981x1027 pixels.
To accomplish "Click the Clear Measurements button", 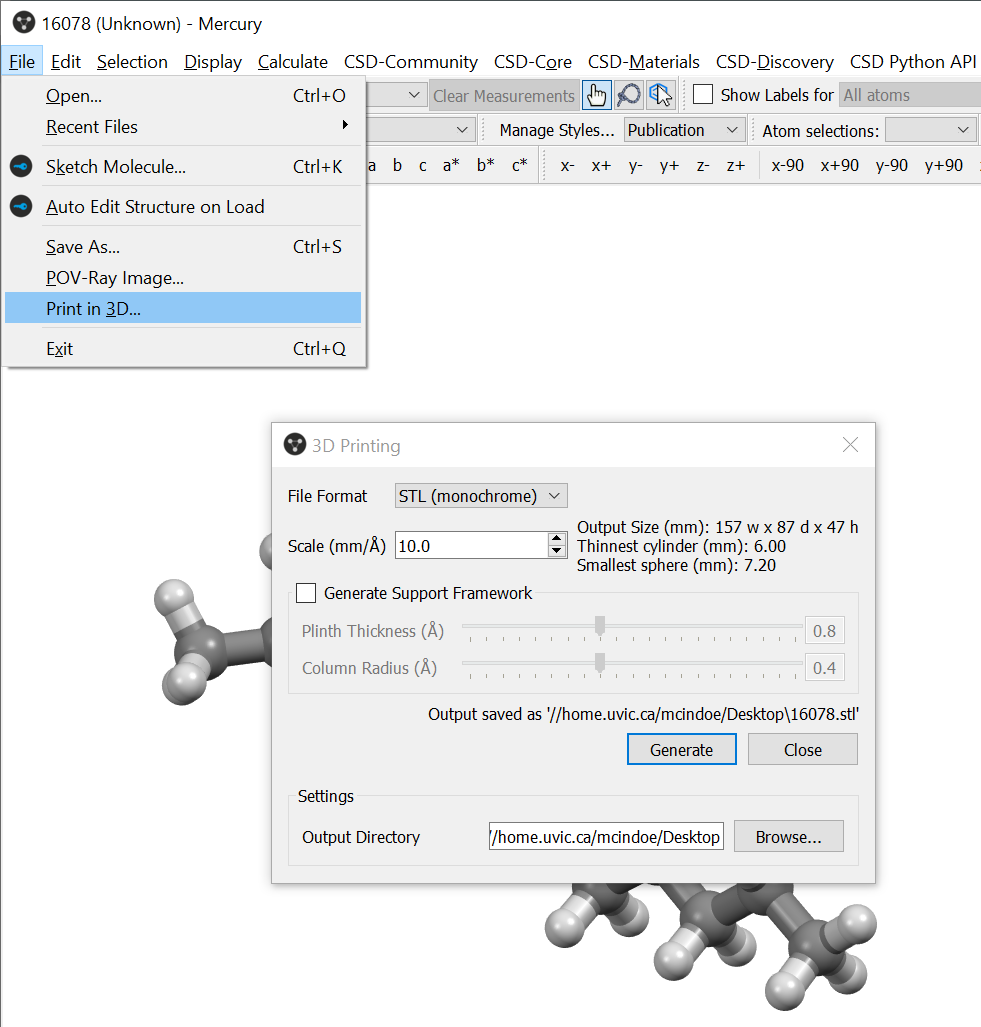I will (504, 96).
